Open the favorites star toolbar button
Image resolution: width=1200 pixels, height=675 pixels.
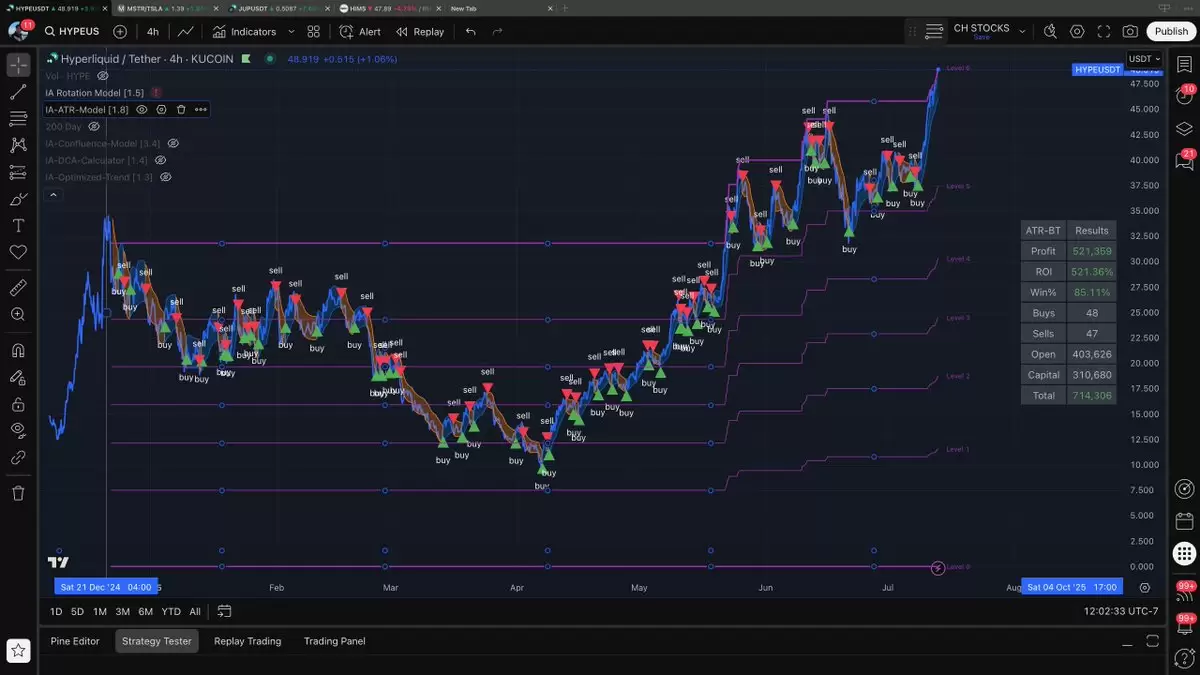18,650
